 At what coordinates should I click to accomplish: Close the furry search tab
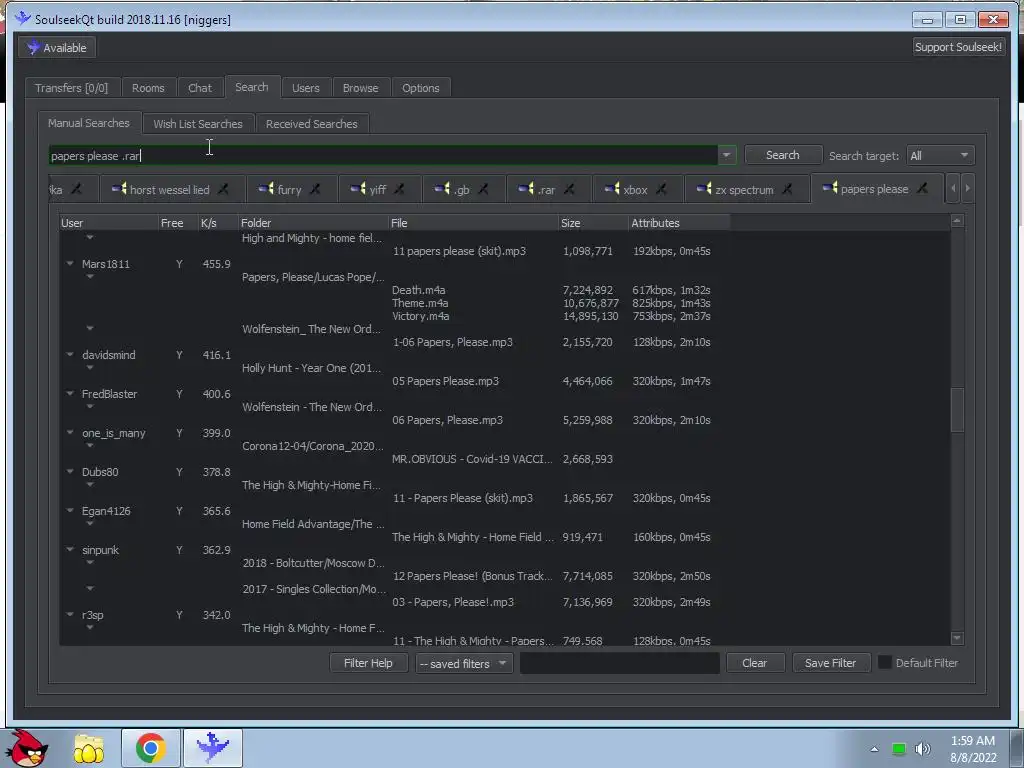tap(315, 189)
